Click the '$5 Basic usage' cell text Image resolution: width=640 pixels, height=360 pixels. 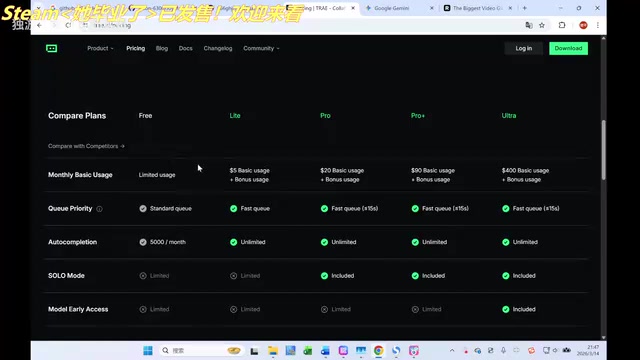(249, 171)
